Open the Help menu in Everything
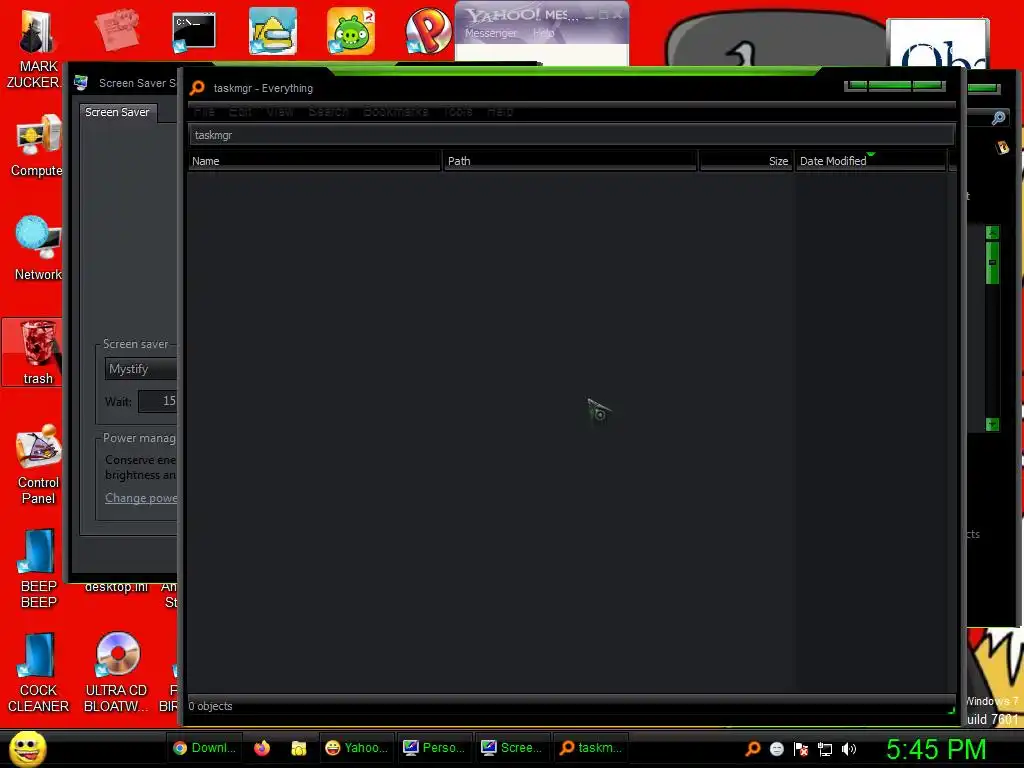This screenshot has height=768, width=1024. [500, 112]
